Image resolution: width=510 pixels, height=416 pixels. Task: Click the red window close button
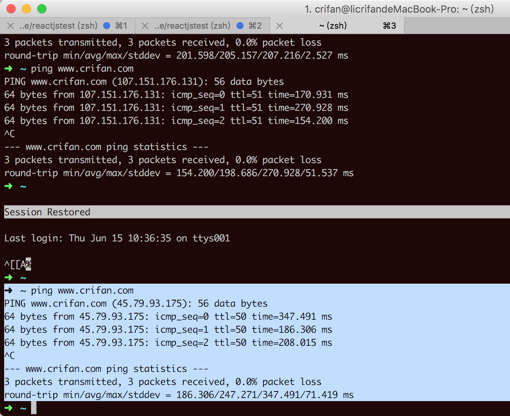pos(11,9)
